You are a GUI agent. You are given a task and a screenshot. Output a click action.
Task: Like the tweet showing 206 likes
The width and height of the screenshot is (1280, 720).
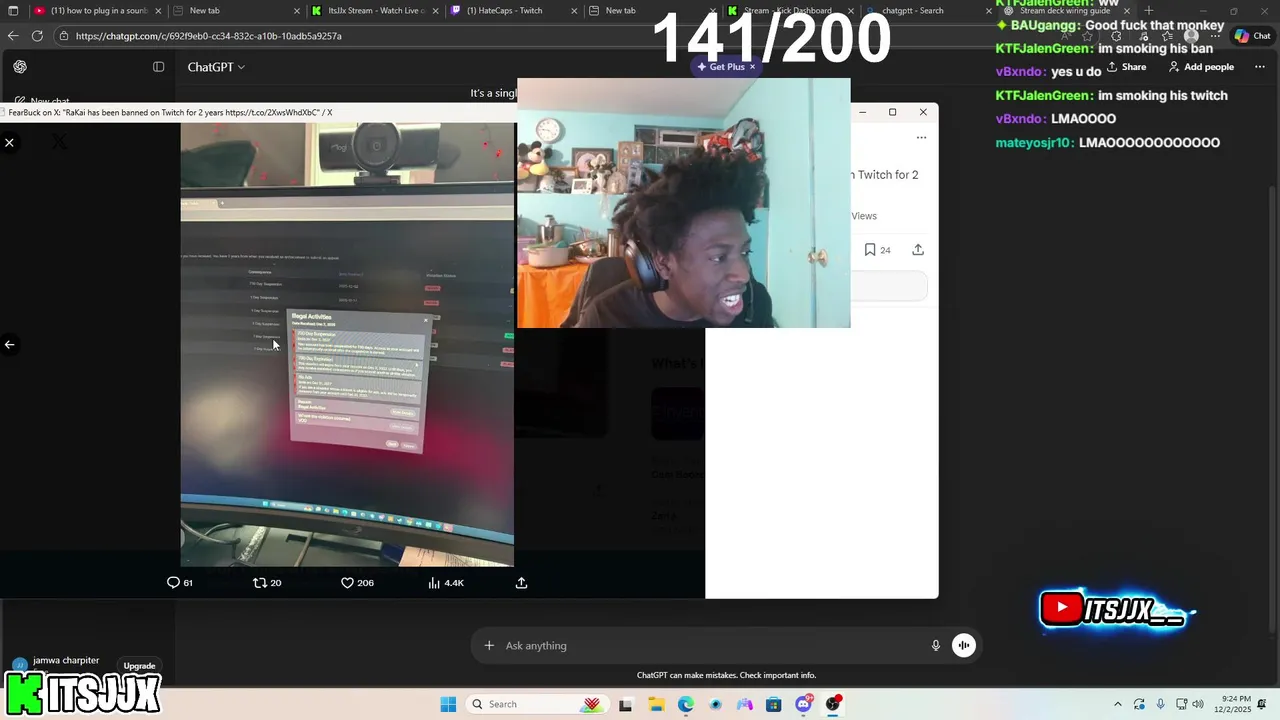click(357, 582)
